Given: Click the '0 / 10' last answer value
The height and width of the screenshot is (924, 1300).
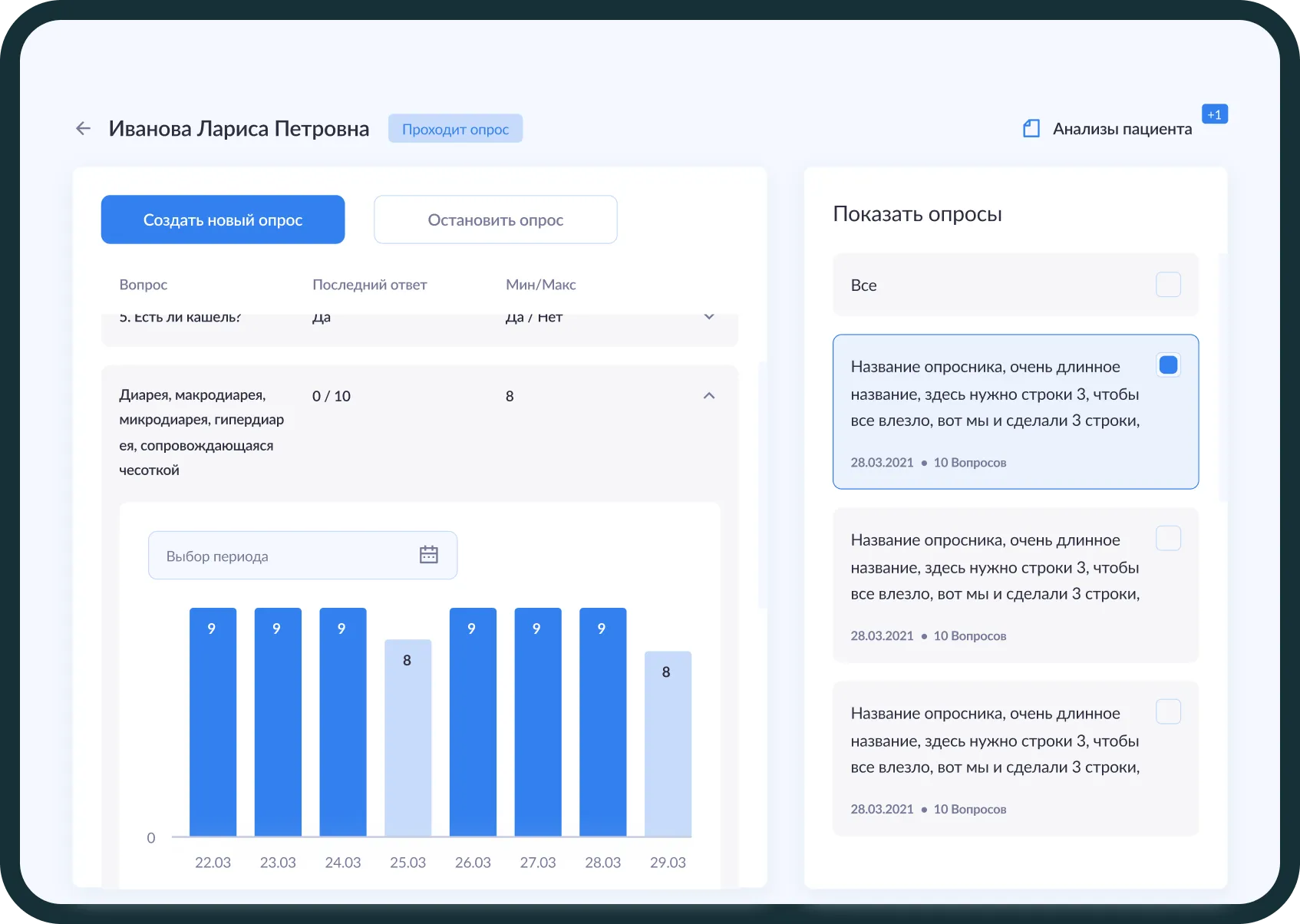Looking at the screenshot, I should click(x=331, y=396).
